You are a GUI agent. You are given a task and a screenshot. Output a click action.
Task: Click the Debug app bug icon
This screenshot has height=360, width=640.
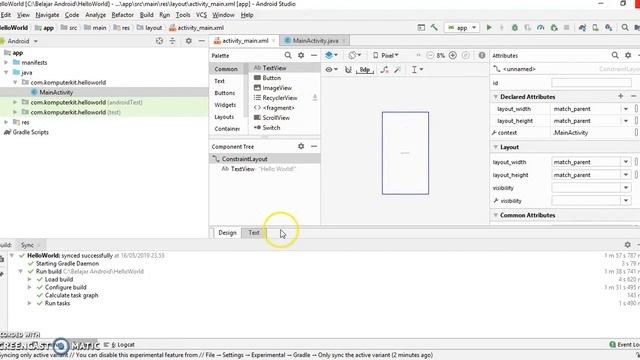click(515, 28)
